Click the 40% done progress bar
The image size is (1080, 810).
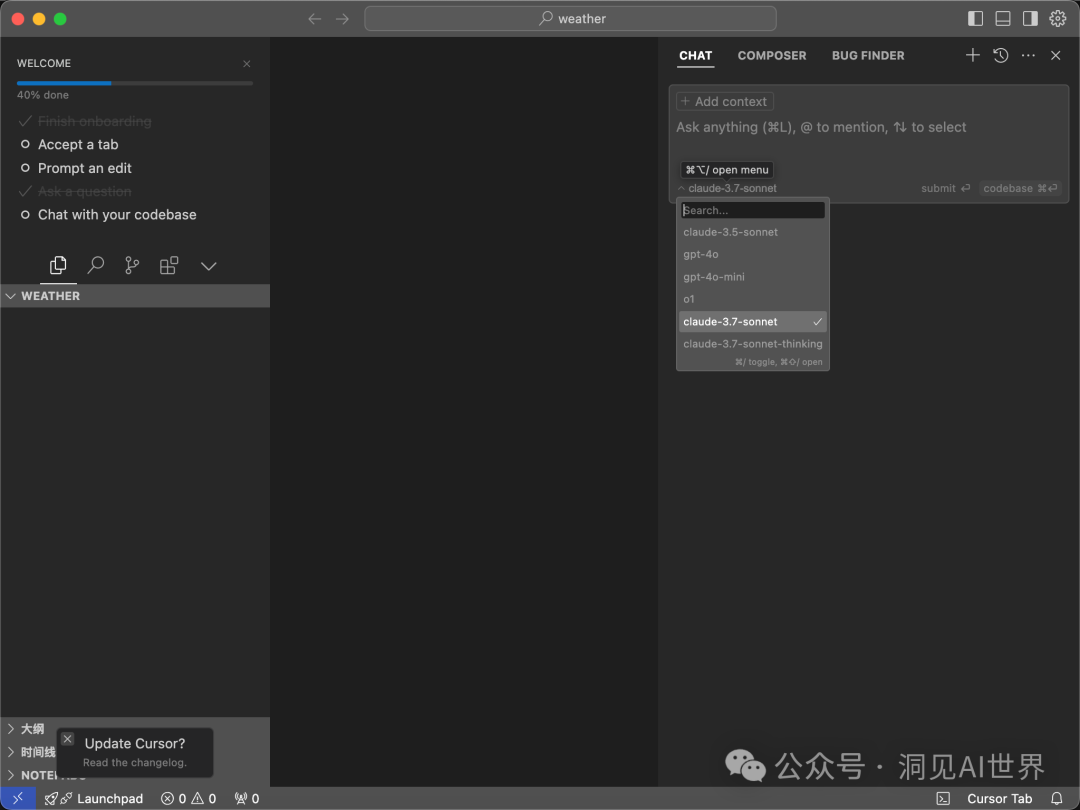pyautogui.click(x=135, y=83)
